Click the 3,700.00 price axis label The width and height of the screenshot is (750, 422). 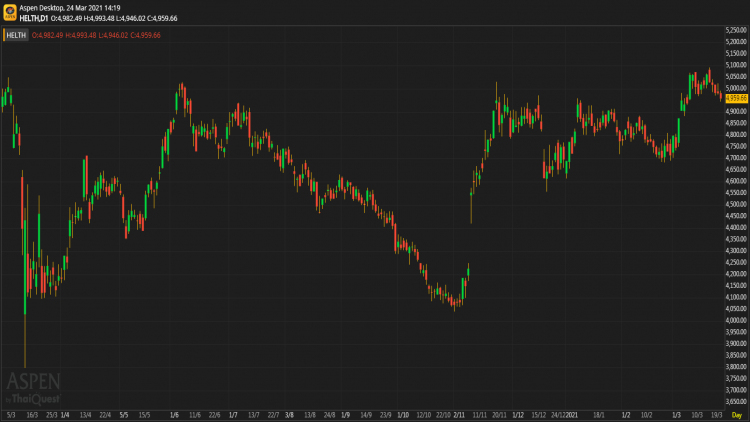[736, 390]
